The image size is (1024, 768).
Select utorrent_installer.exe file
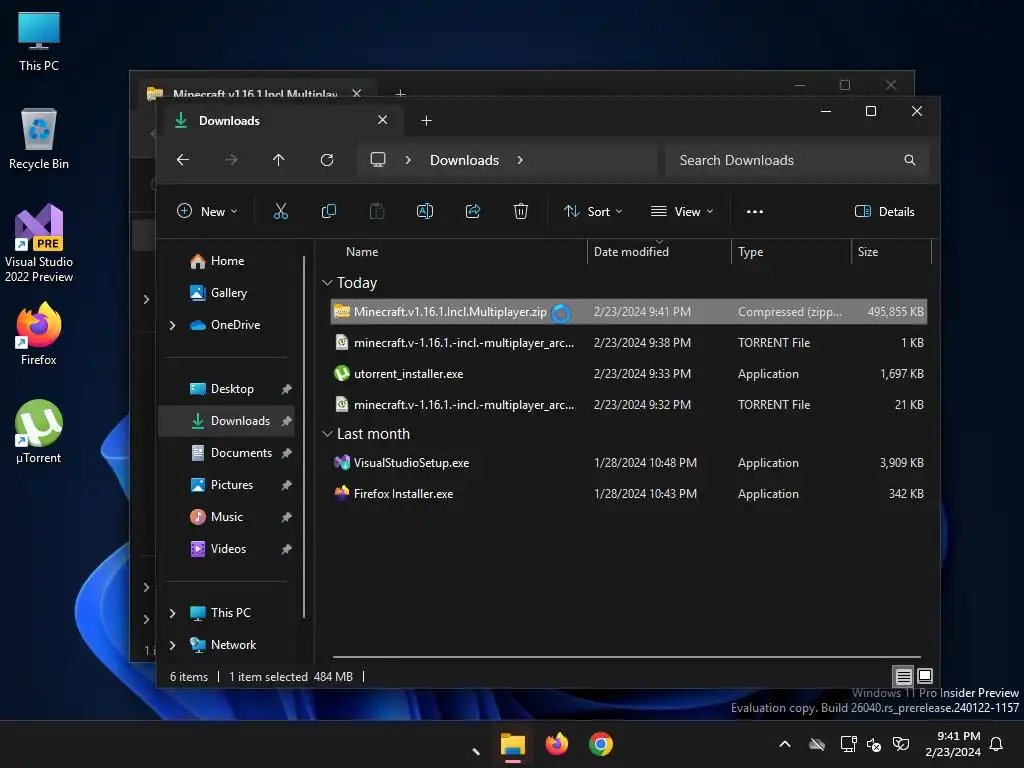[628, 374]
